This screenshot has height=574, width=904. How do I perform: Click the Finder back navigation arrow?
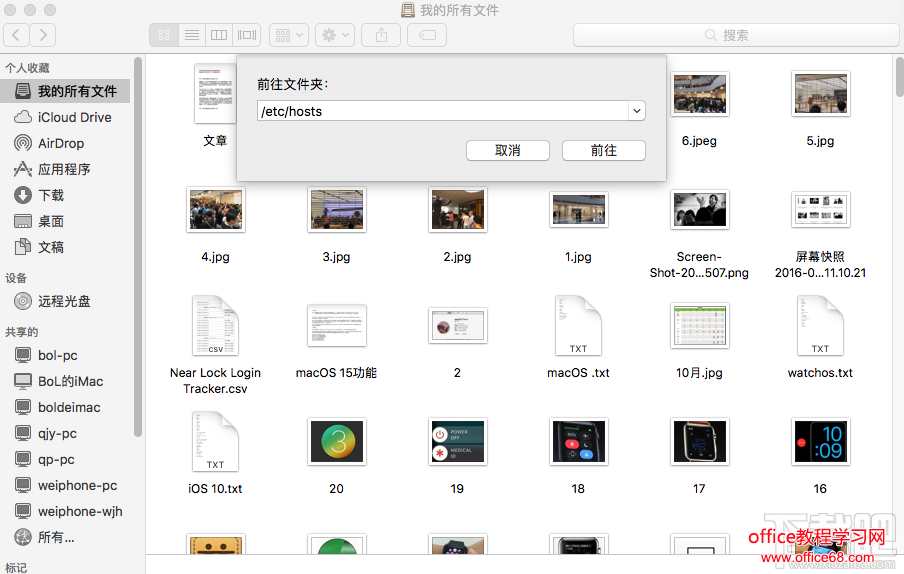[x=16, y=35]
